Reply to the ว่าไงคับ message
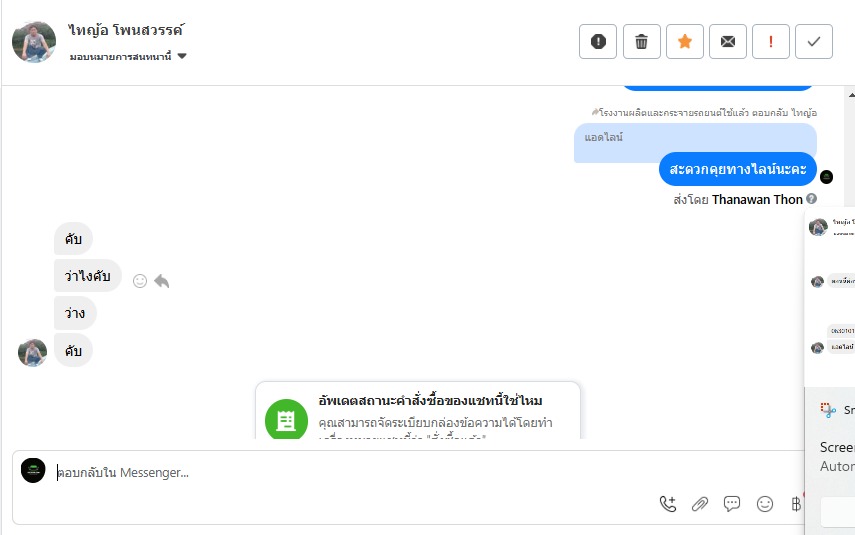The height and width of the screenshot is (535, 855). 162,281
